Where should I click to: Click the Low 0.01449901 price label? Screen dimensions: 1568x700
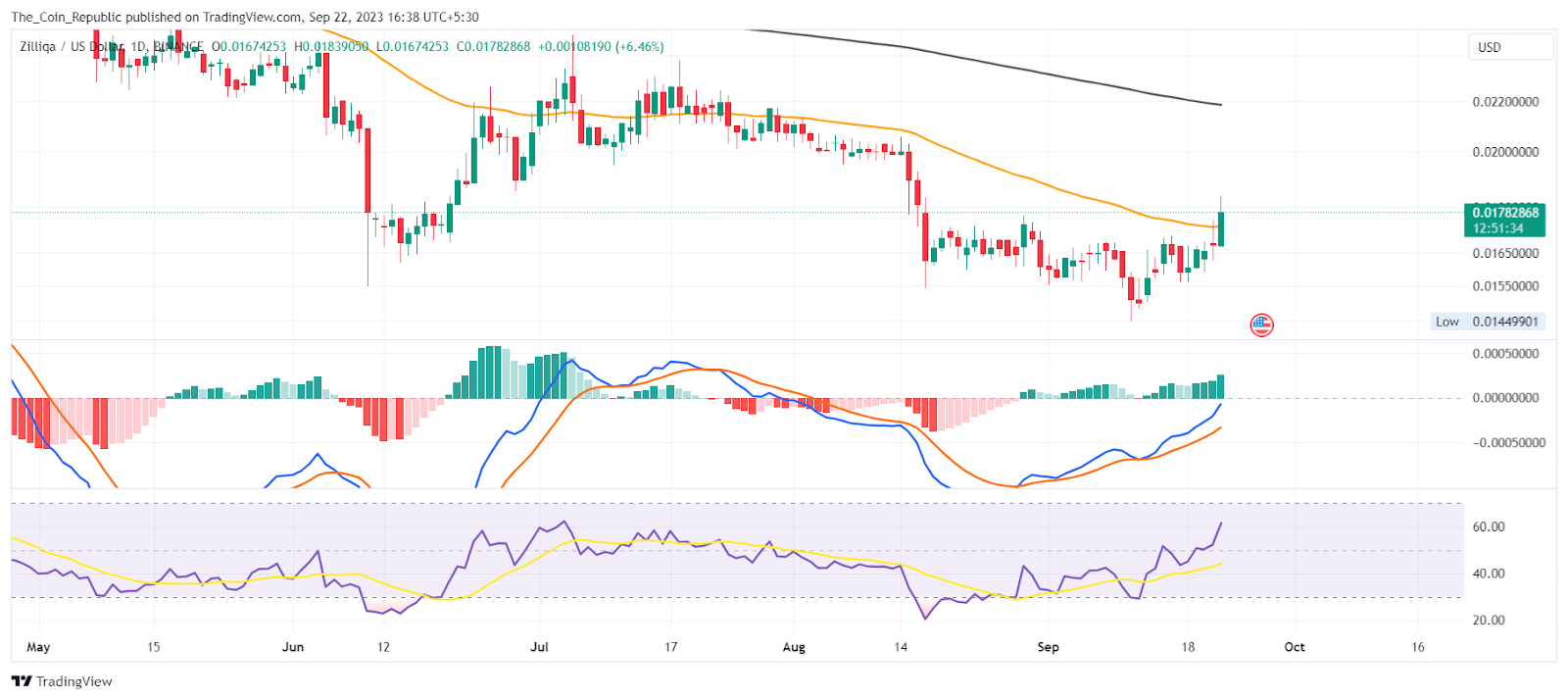(x=1487, y=322)
